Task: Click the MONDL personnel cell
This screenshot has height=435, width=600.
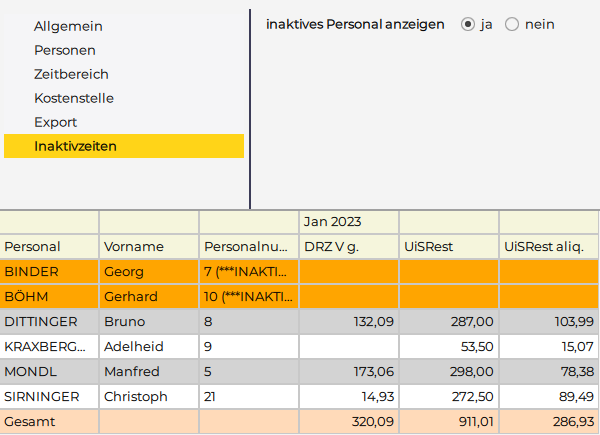Action: (x=29, y=372)
